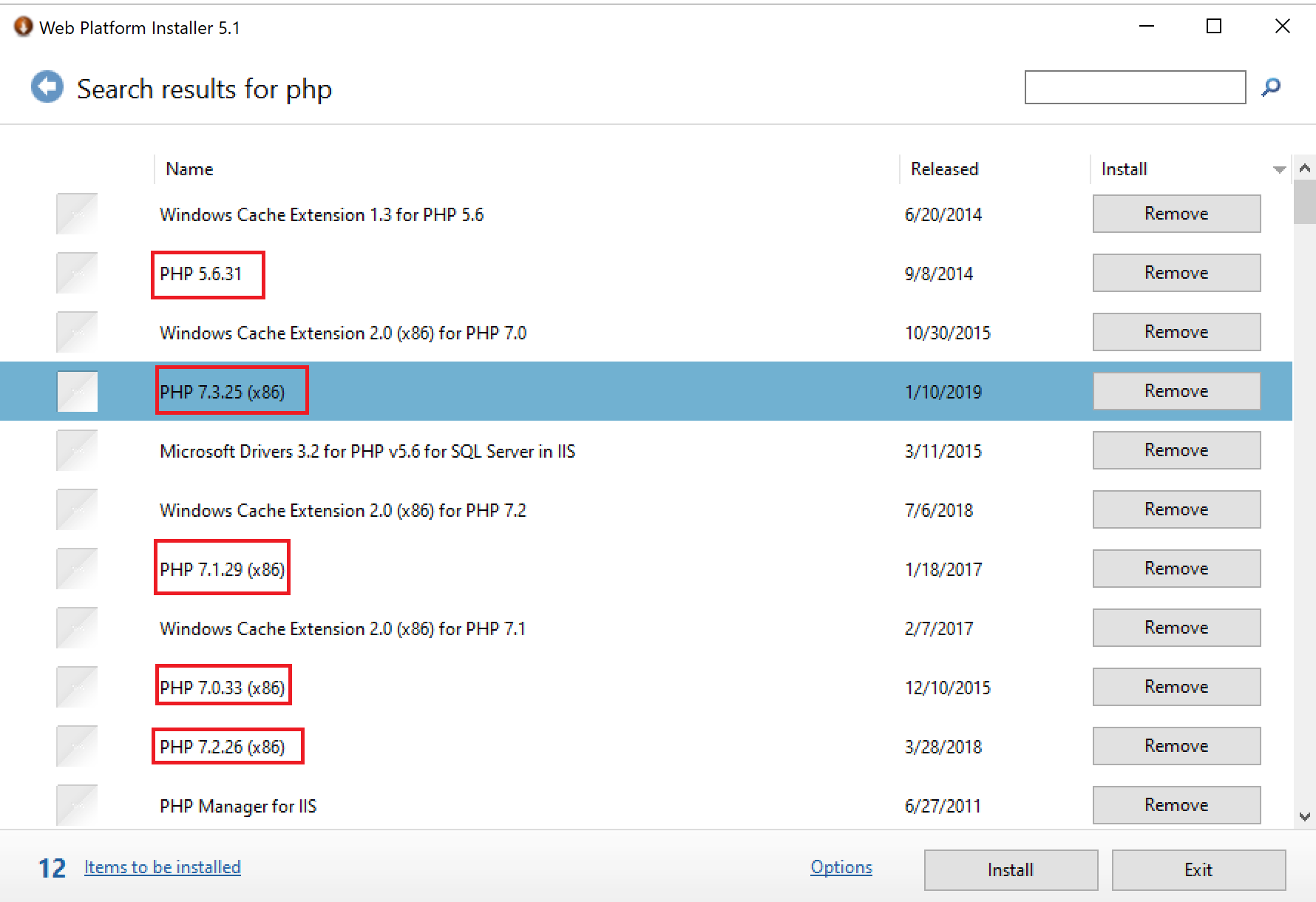
Task: Click icon beside Cache Extension for PHP 7.1
Action: tap(77, 628)
